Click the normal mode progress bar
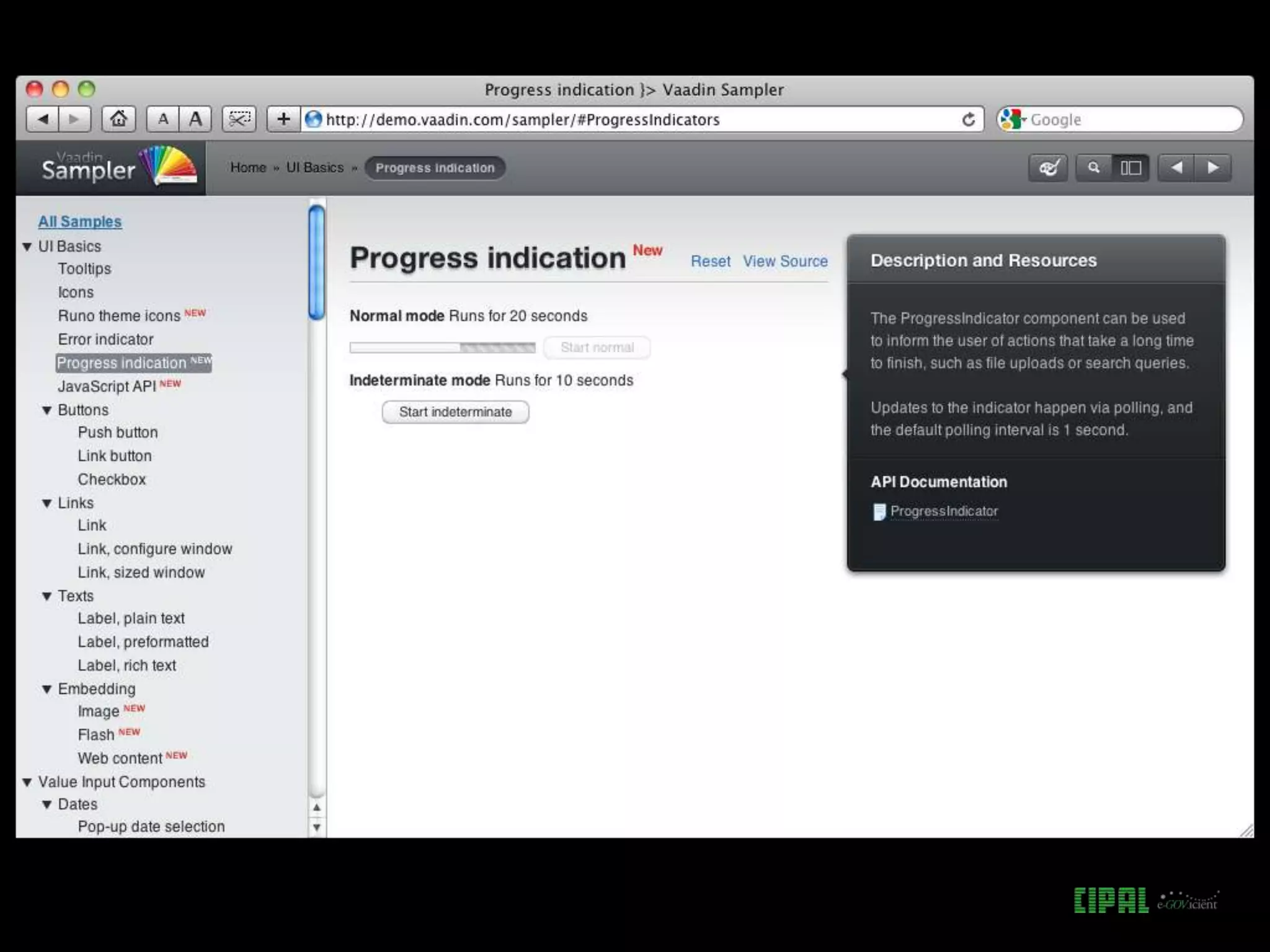 pyautogui.click(x=442, y=348)
